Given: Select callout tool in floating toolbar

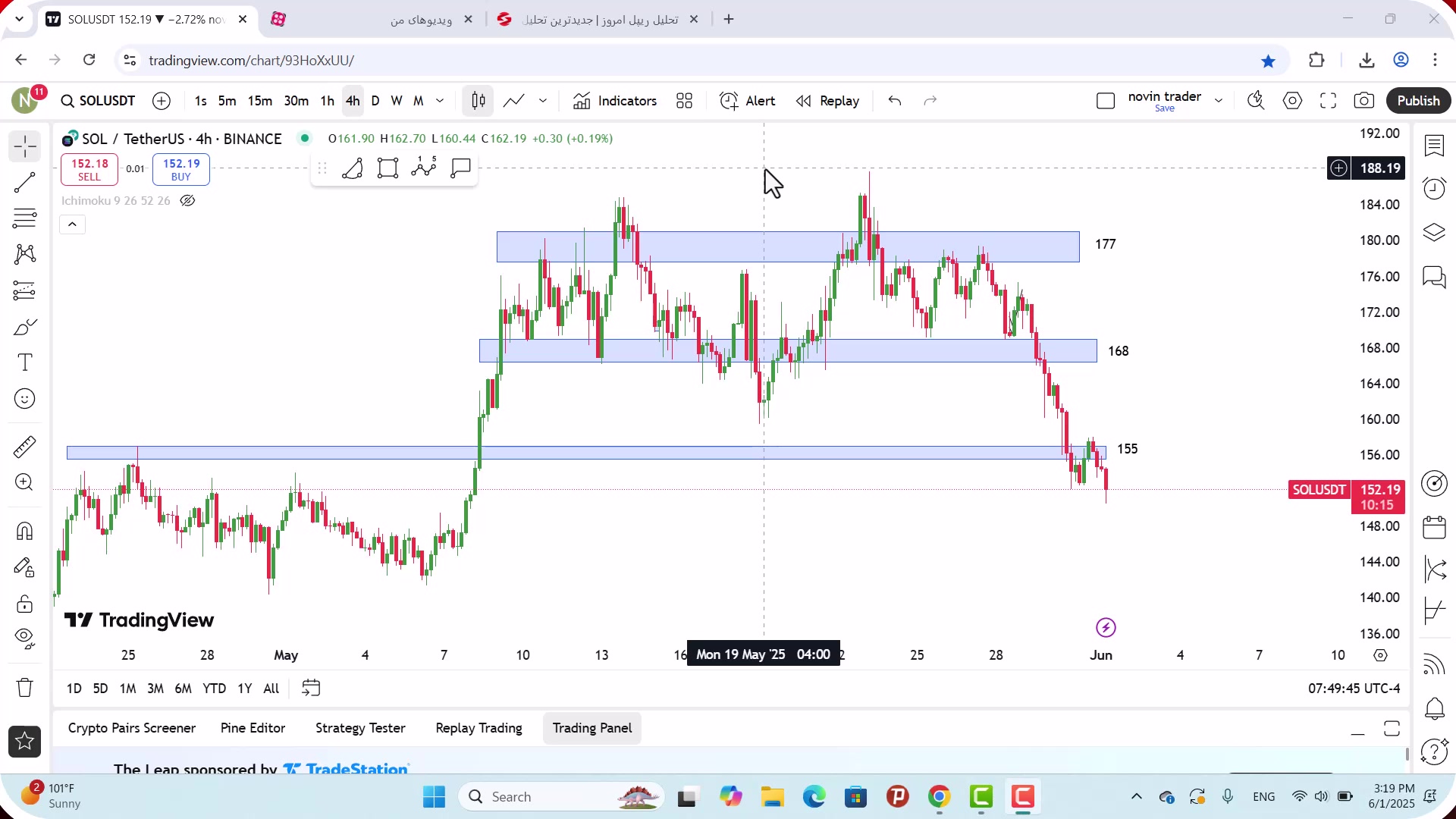Looking at the screenshot, I should 460,168.
